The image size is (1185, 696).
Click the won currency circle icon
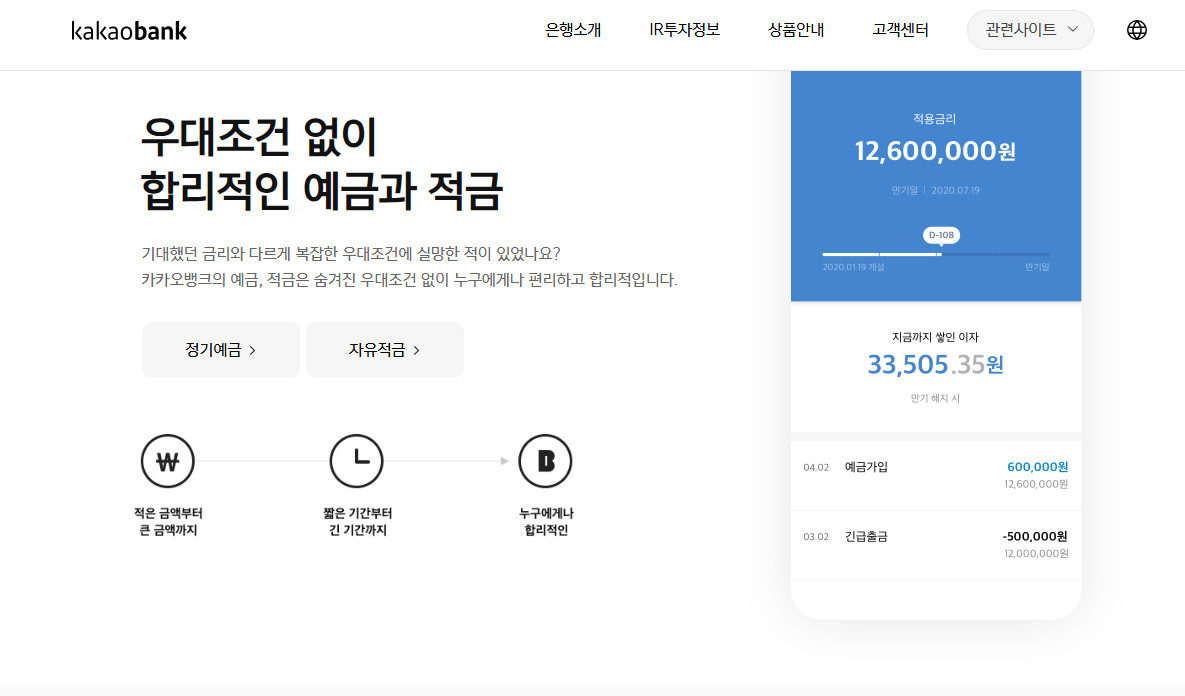click(168, 461)
